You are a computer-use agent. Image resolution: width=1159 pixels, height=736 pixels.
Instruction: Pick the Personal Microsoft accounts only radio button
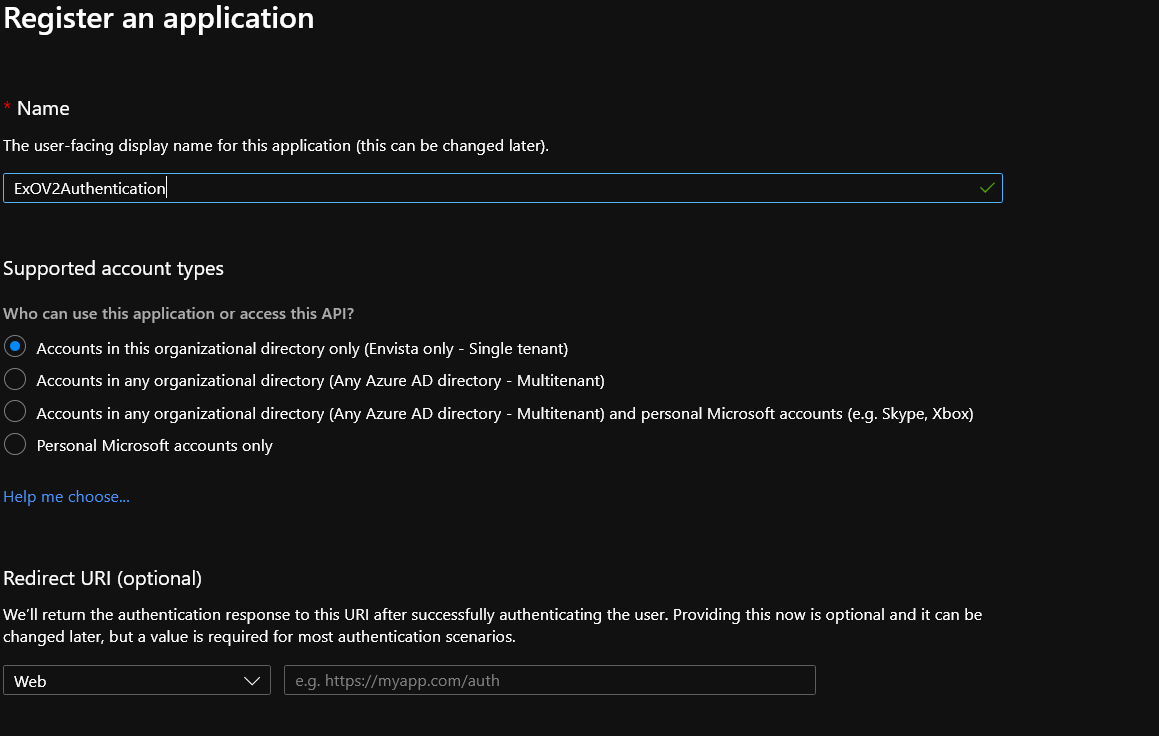[15, 445]
